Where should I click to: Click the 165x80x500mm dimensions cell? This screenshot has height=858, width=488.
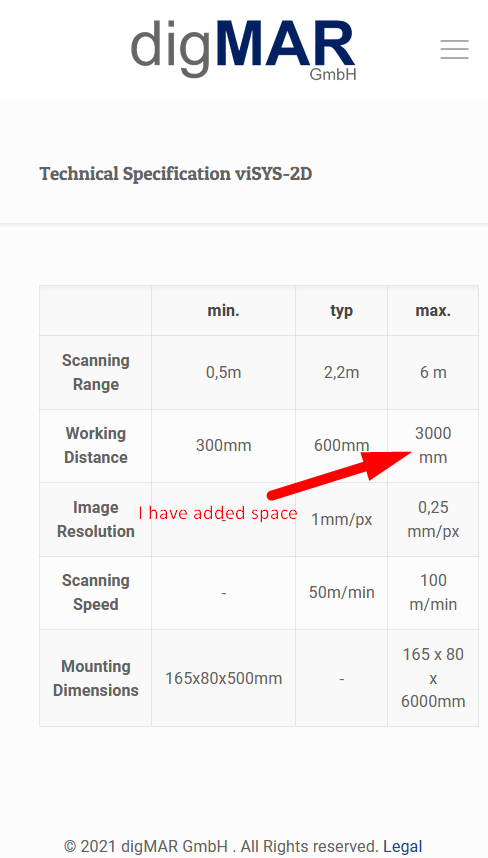click(x=223, y=678)
